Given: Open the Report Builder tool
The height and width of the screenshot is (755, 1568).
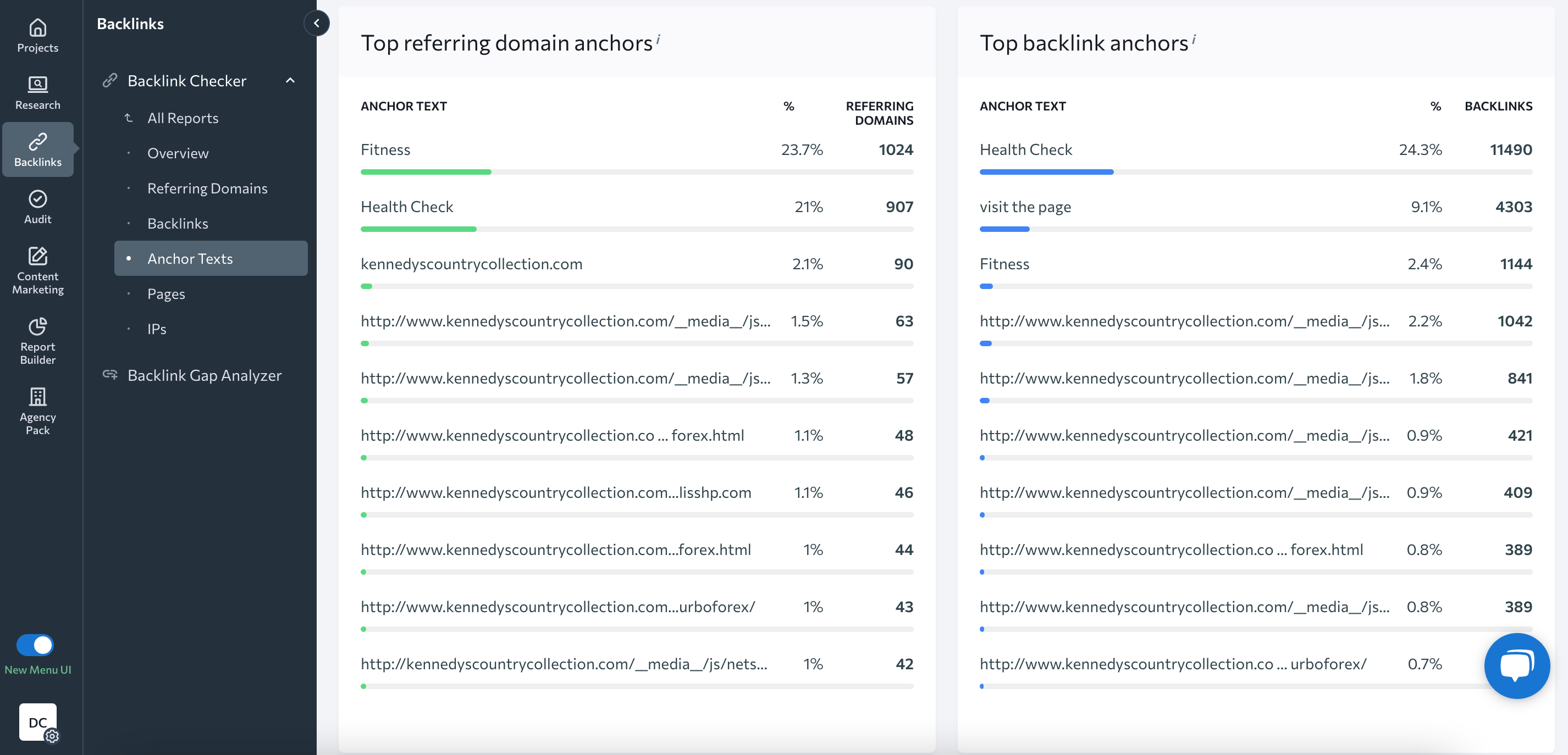Looking at the screenshot, I should click(37, 341).
